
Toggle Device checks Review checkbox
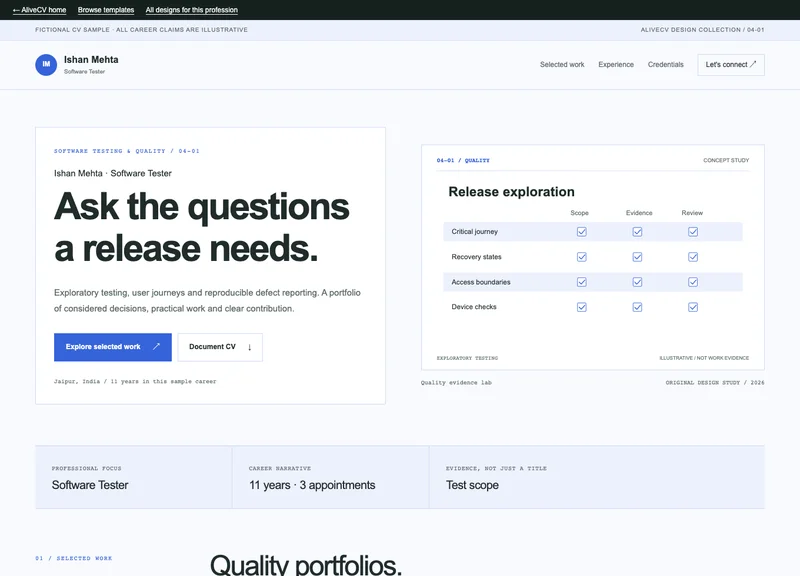(x=693, y=307)
